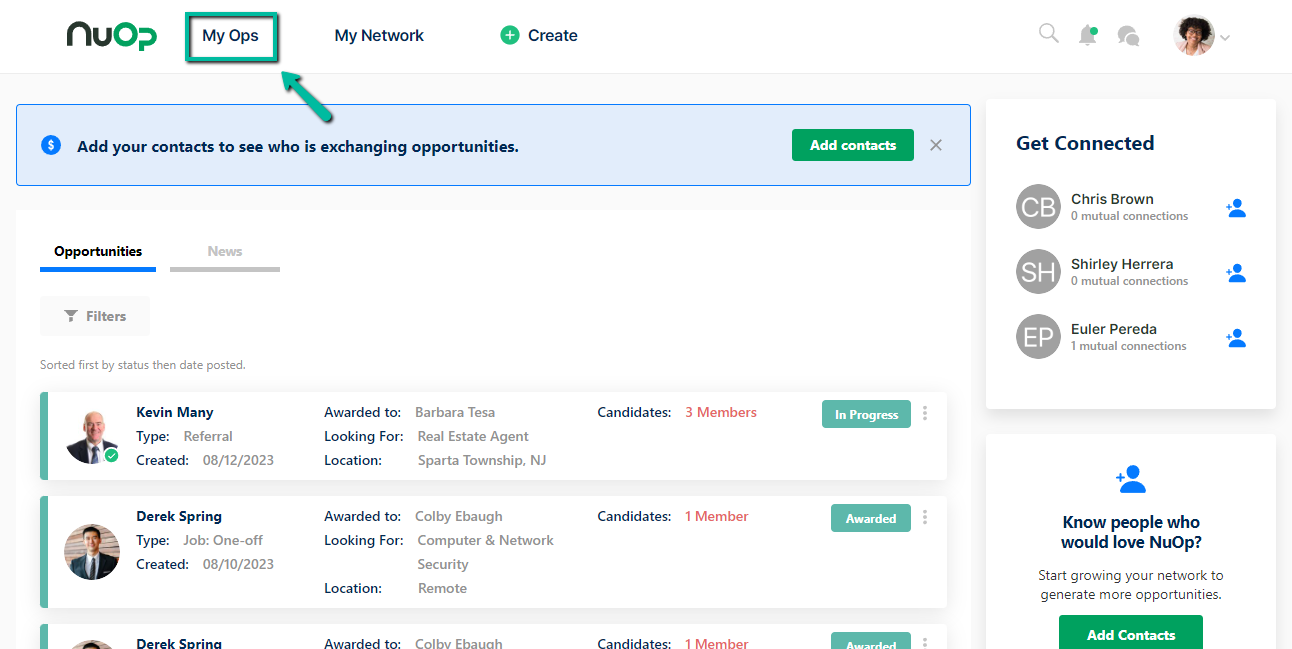Switch to the Opportunities tab

click(x=98, y=251)
